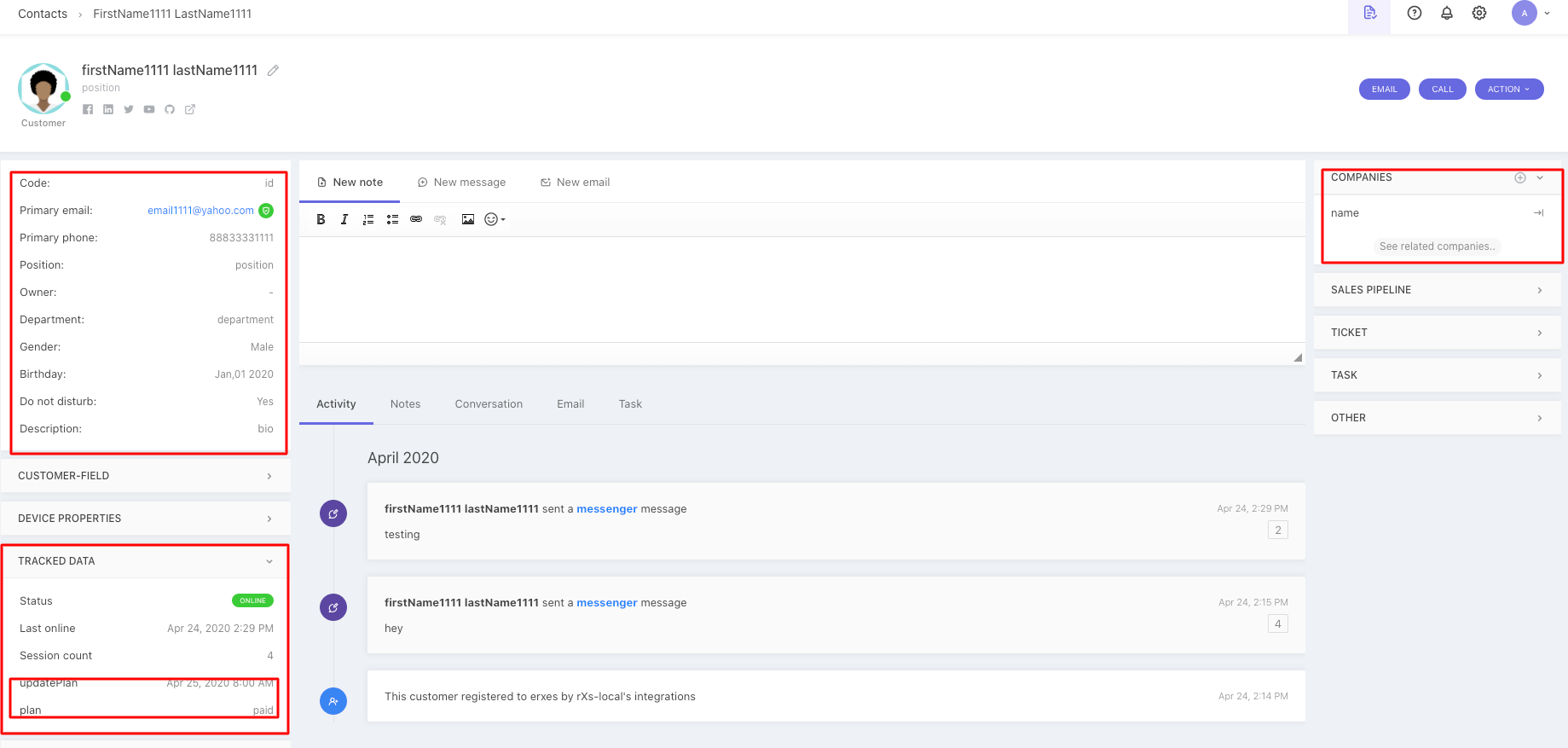
Task: Click the verified email shield badge
Action: 266,211
